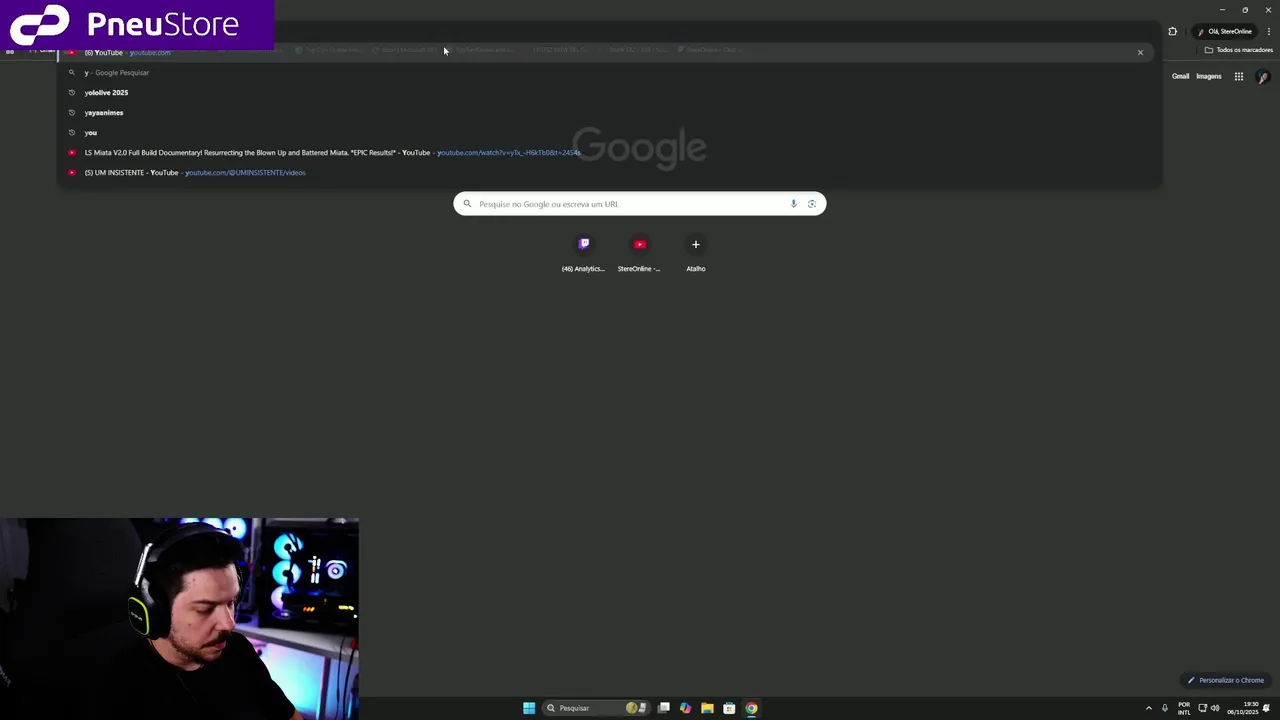Open the LS Miata V2.0 documentary suggestion
Image resolution: width=1280 pixels, height=720 pixels.
click(608, 152)
